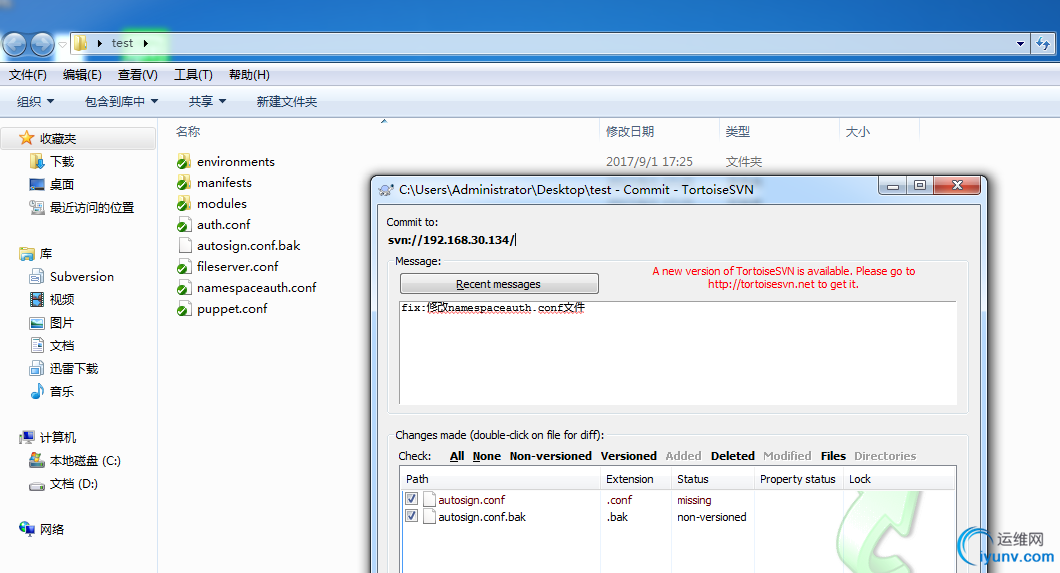This screenshot has height=573, width=1060.
Task: Select the fileserver.conf file icon
Action: (x=183, y=267)
